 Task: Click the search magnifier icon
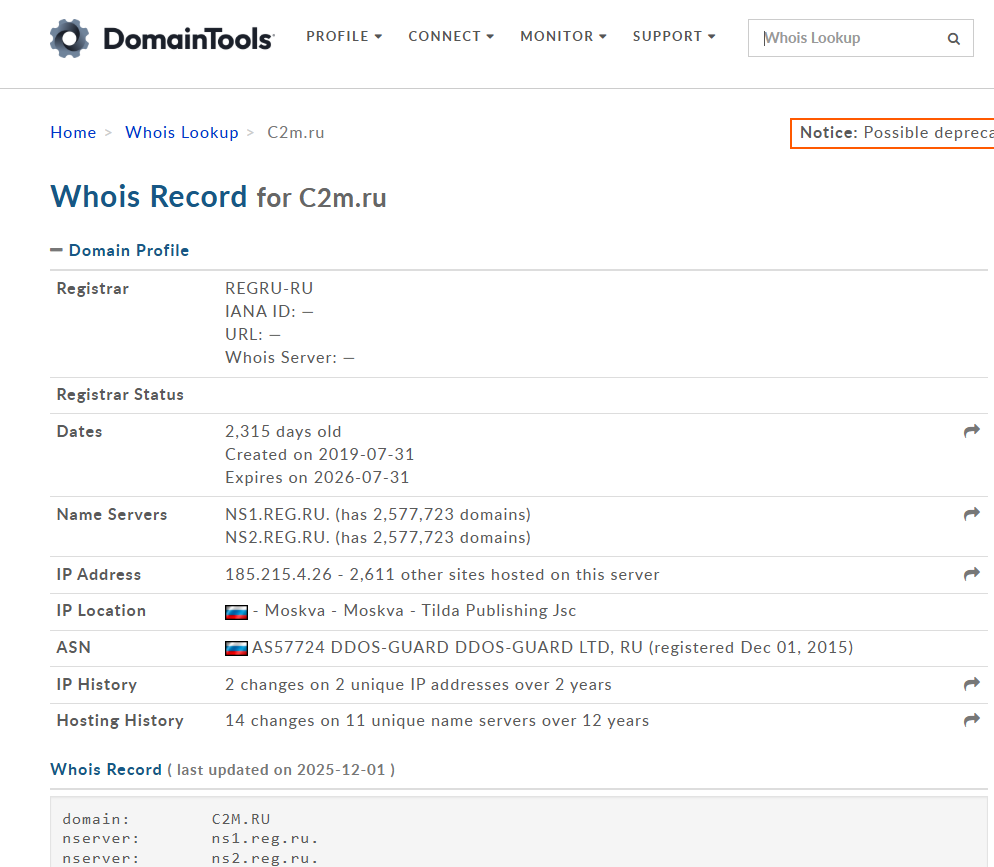953,39
